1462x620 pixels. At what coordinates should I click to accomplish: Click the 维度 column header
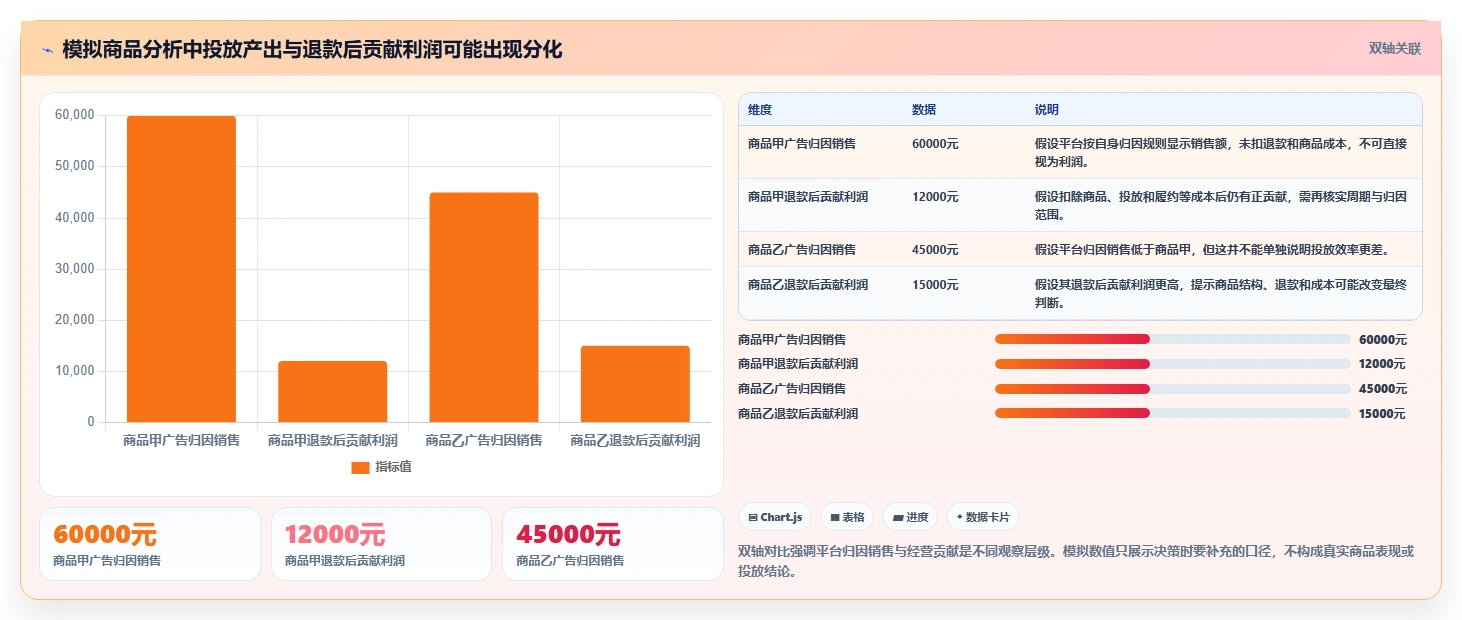click(760, 110)
